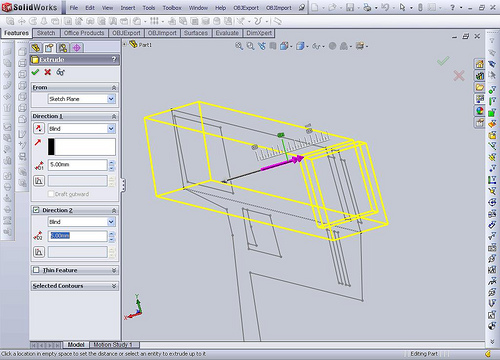
Task: Click the Direction of Extrusion selection box
Action: tap(82, 147)
